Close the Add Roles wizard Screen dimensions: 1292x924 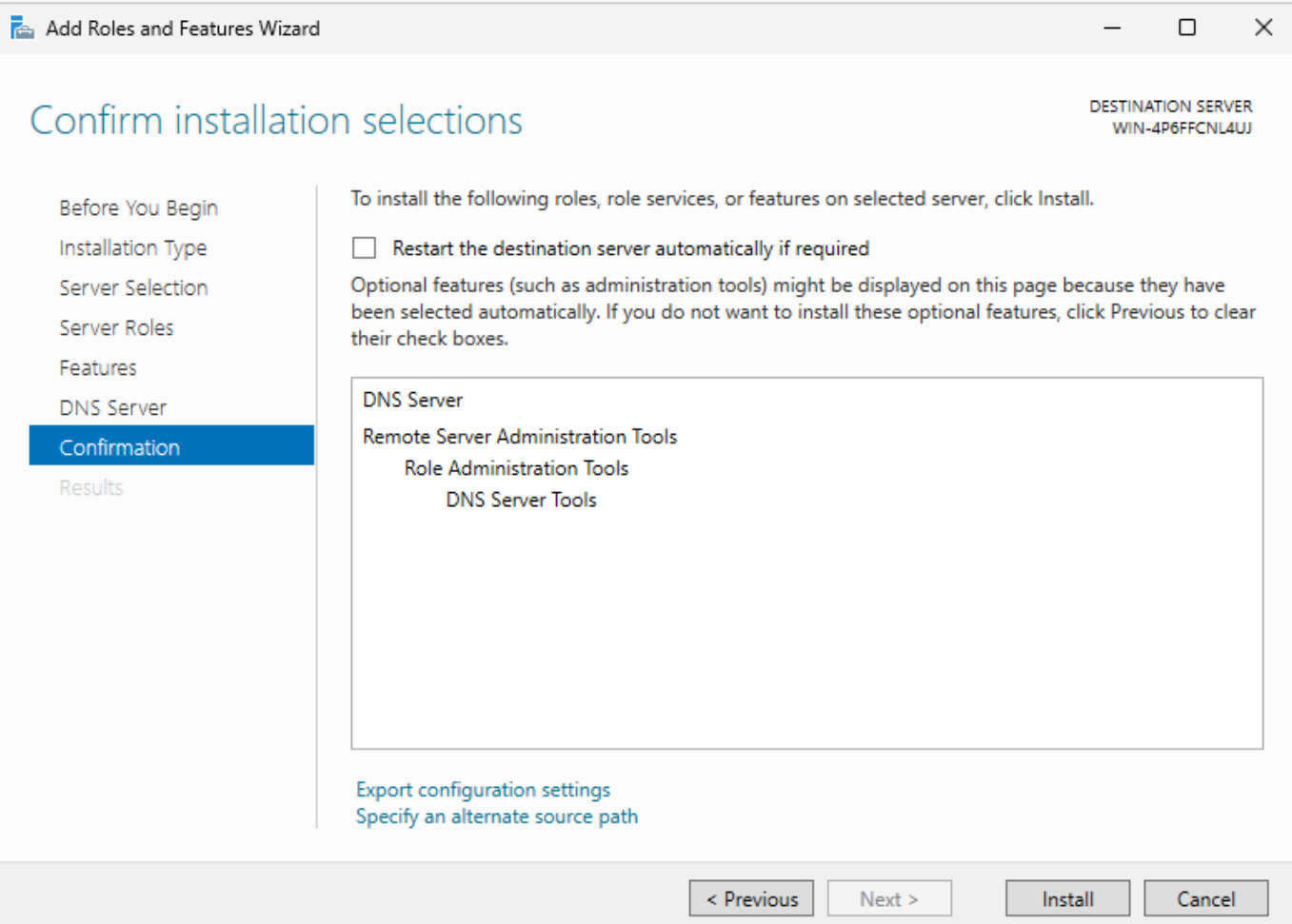pos(1263,29)
